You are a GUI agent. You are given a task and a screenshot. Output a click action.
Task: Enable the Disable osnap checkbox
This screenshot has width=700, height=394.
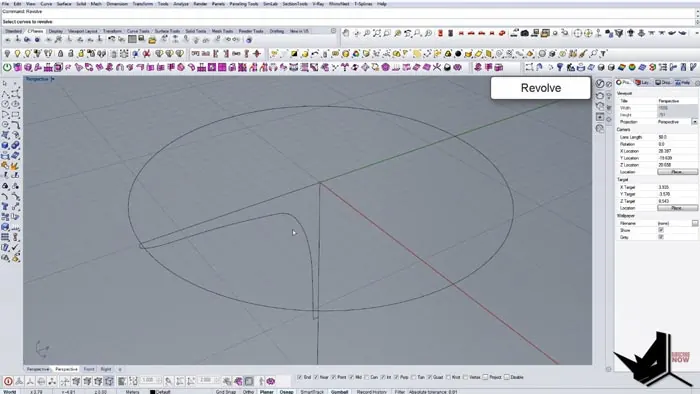click(x=507, y=377)
